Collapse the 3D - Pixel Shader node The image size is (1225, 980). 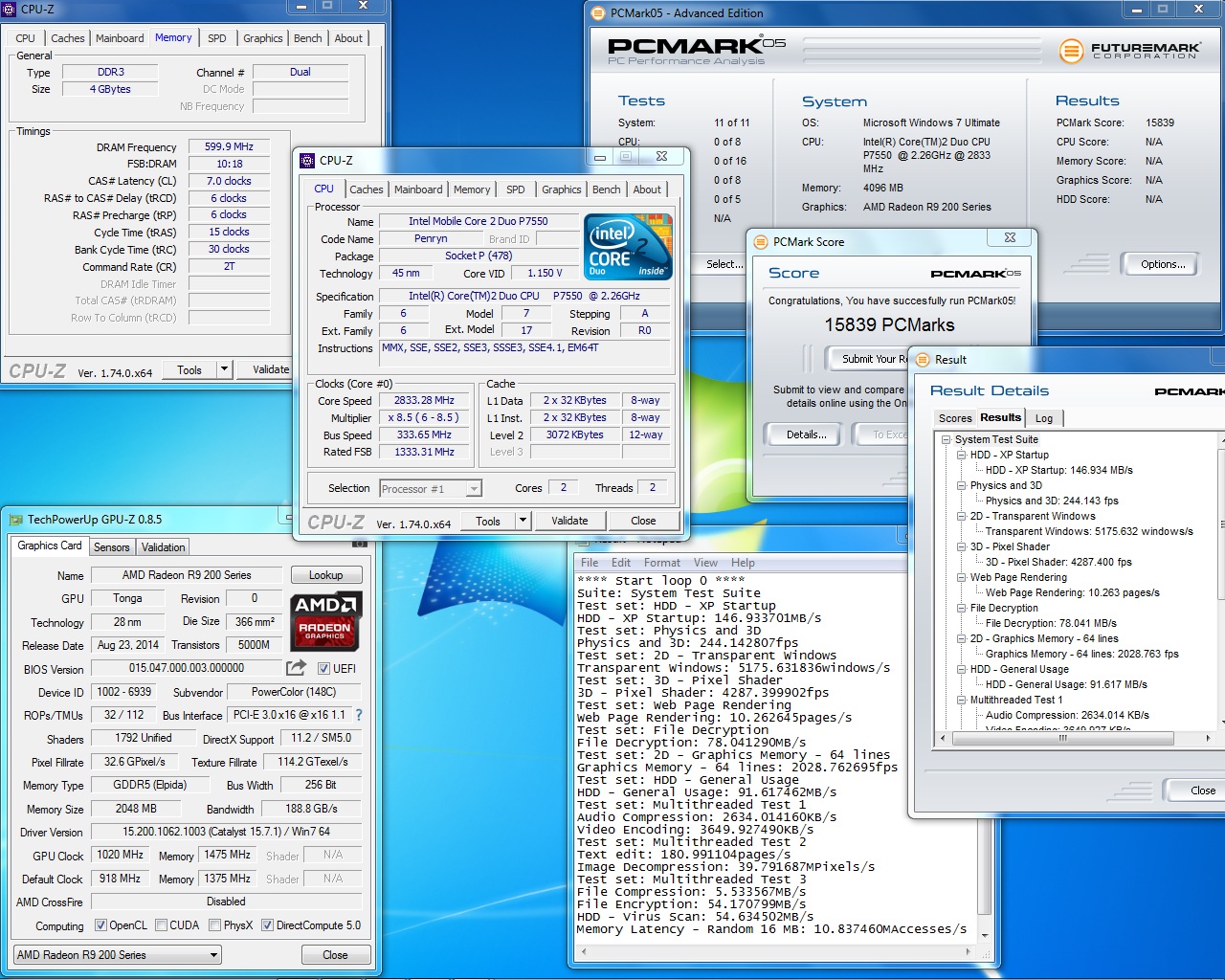tap(961, 547)
